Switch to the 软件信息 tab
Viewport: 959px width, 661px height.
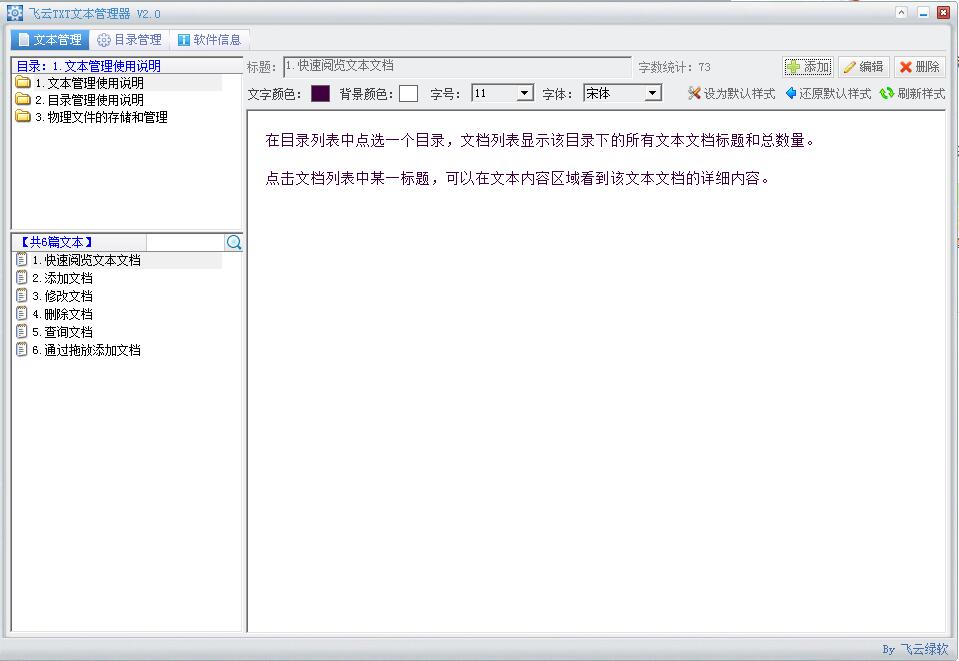coord(209,40)
